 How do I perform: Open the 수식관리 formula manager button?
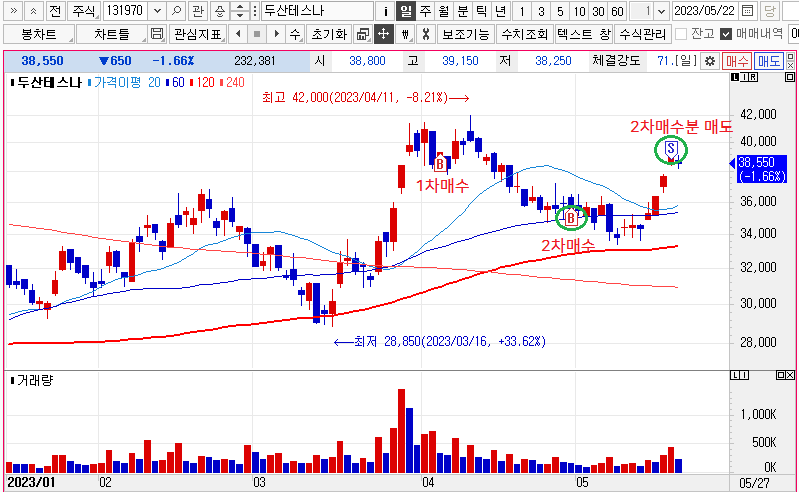(643, 34)
